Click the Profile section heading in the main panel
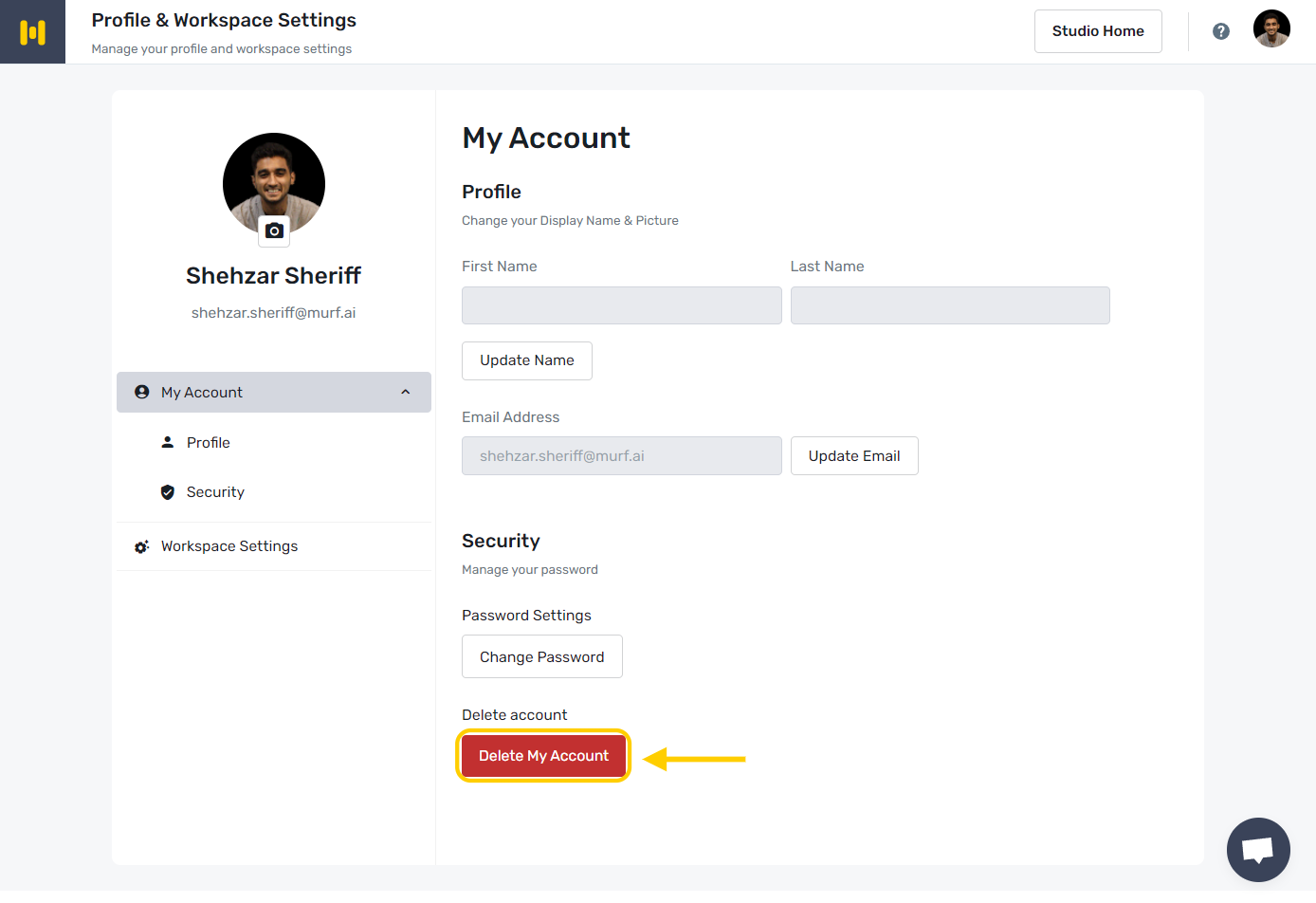1316x903 pixels. (x=491, y=192)
